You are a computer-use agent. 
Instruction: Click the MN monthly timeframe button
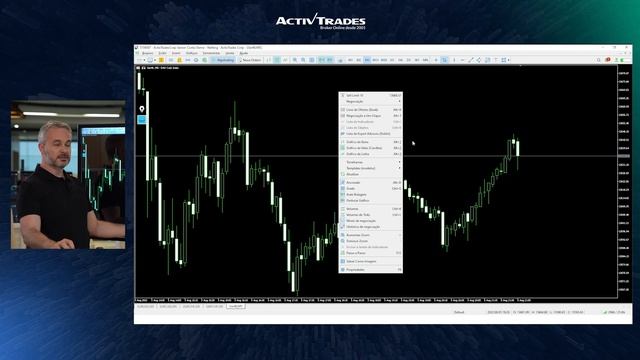(x=425, y=60)
